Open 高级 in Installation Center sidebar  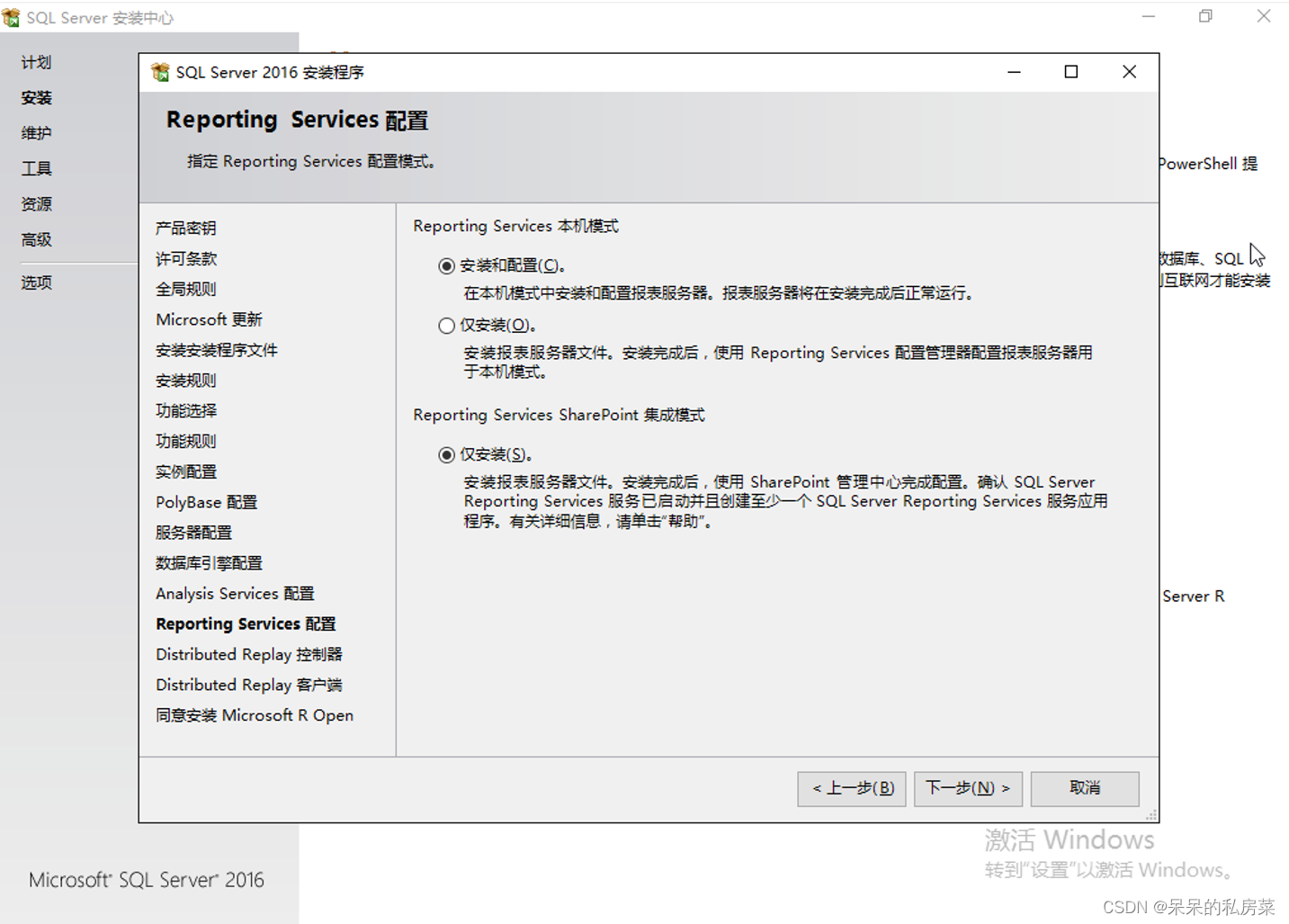click(x=37, y=239)
